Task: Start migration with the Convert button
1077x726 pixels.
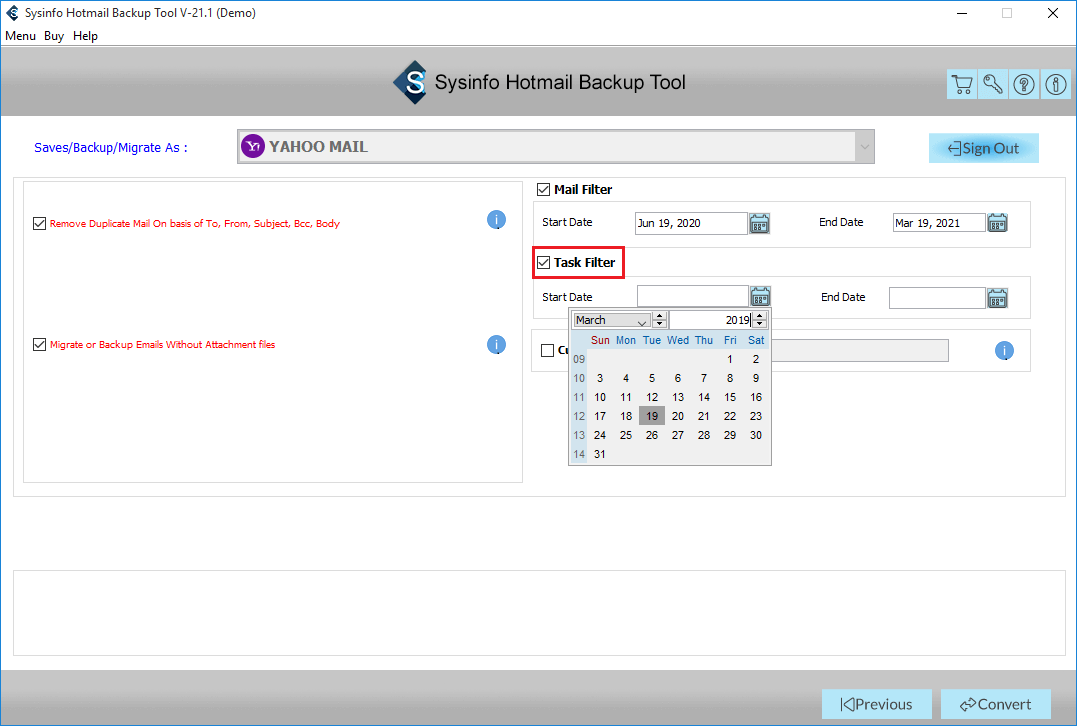Action: tap(995, 704)
